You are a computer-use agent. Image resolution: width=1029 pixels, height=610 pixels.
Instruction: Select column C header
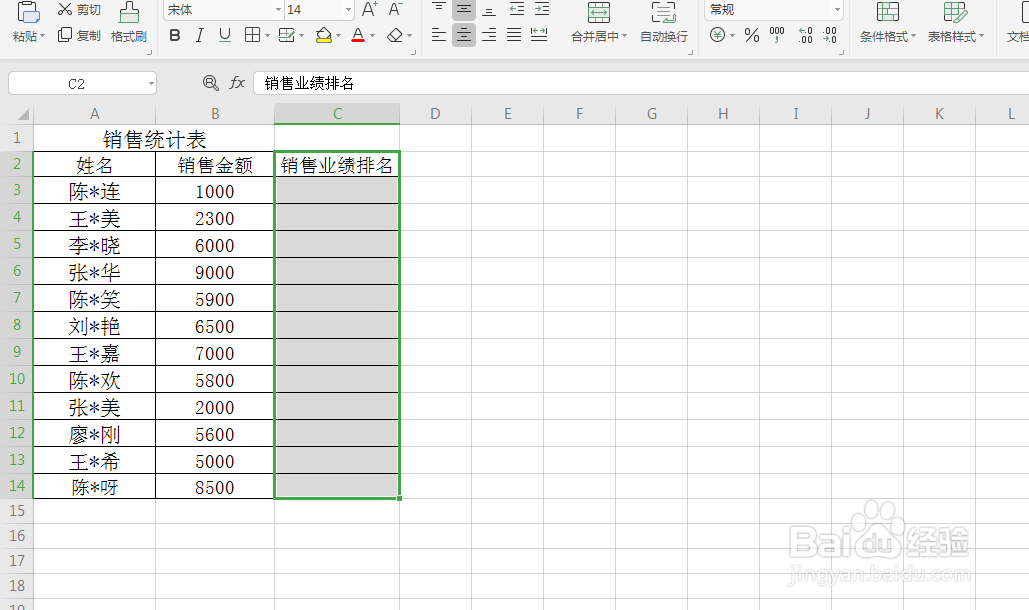pos(337,113)
